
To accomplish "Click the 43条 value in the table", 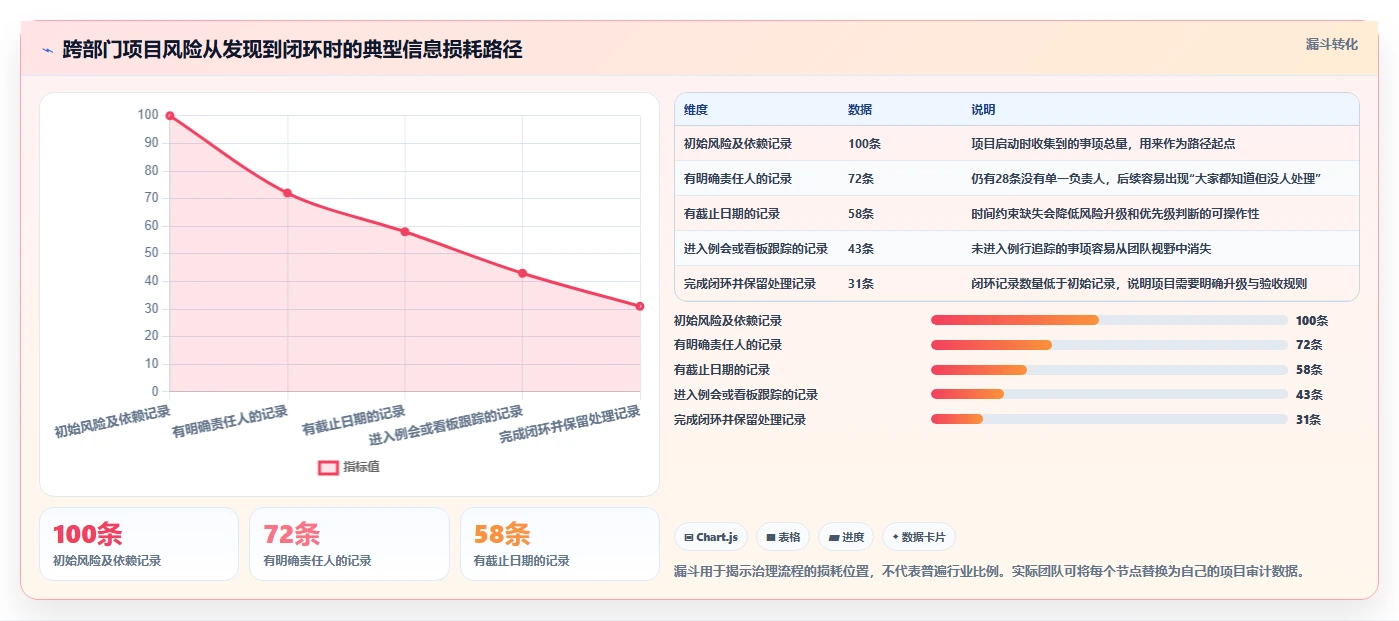I will point(861,249).
